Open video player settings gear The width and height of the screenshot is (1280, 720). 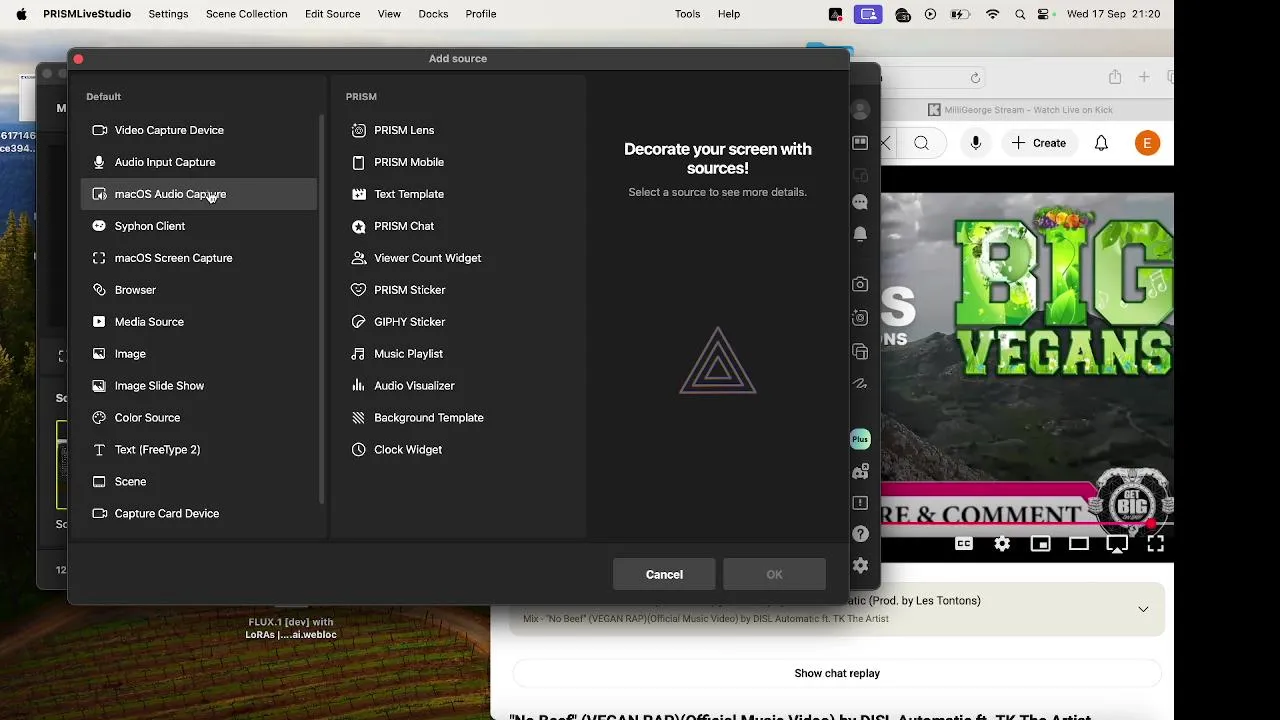pyautogui.click(x=1002, y=544)
